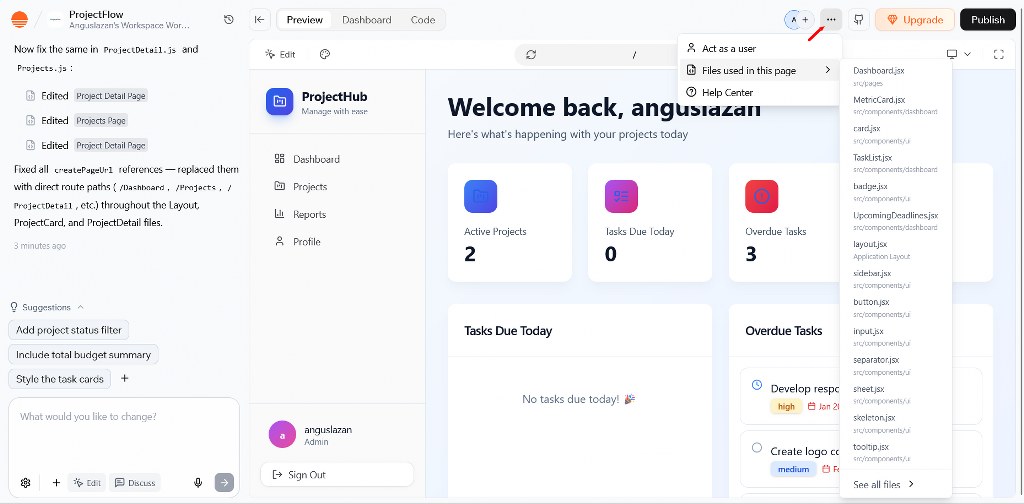The width and height of the screenshot is (1024, 504).
Task: Attach file with plus icon in chat box
Action: coord(56,482)
